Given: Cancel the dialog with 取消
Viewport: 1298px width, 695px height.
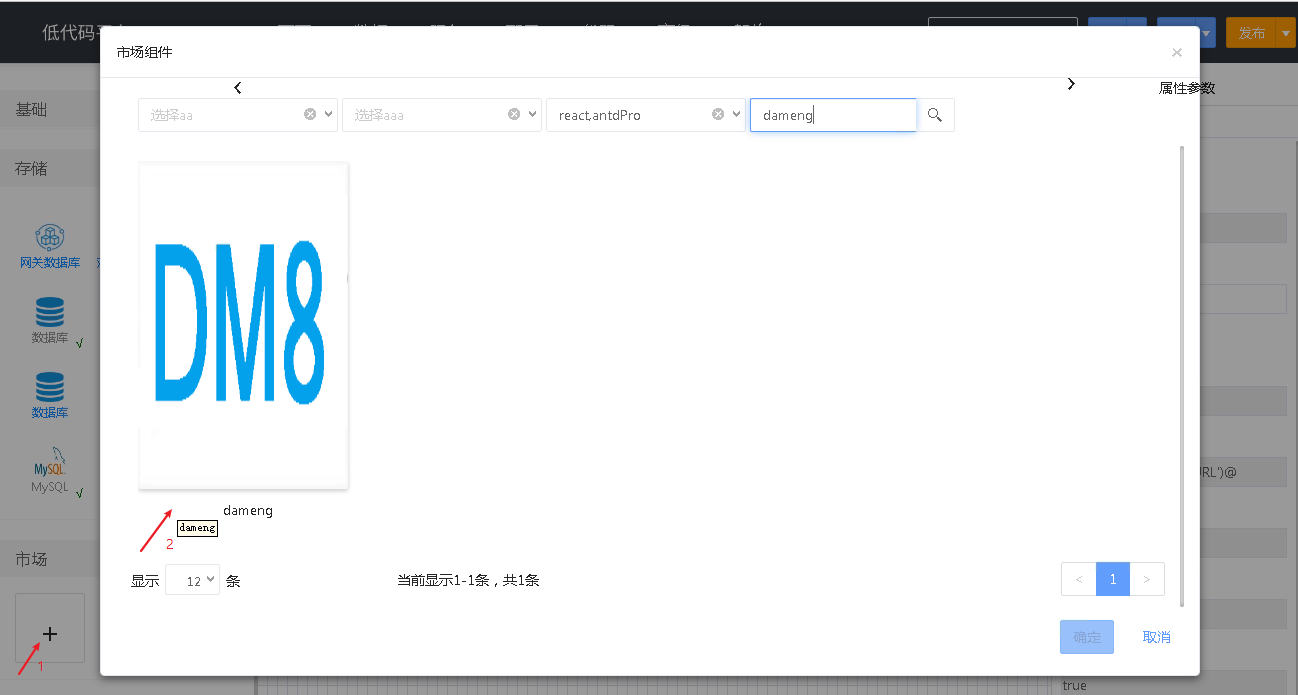Looking at the screenshot, I should pos(1157,637).
